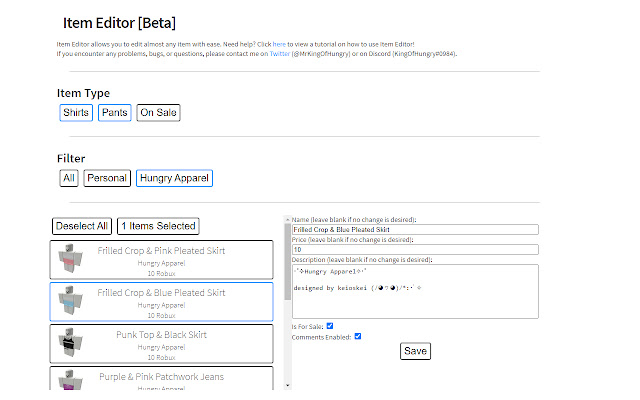Focus the Price input field

tap(415, 249)
